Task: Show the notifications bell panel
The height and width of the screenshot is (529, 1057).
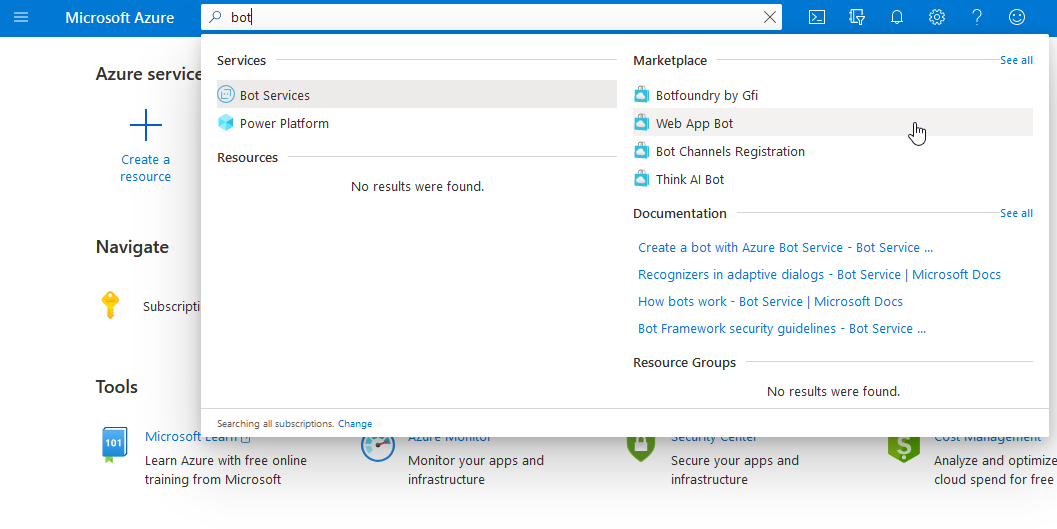Action: point(897,17)
